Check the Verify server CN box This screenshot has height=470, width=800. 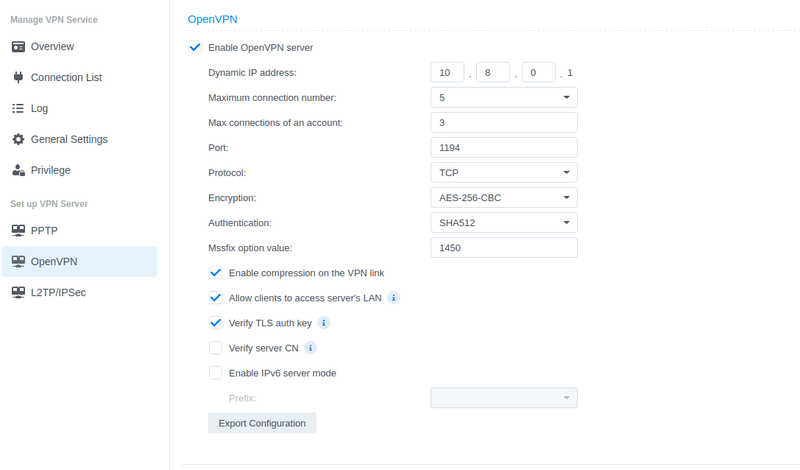[x=215, y=348]
